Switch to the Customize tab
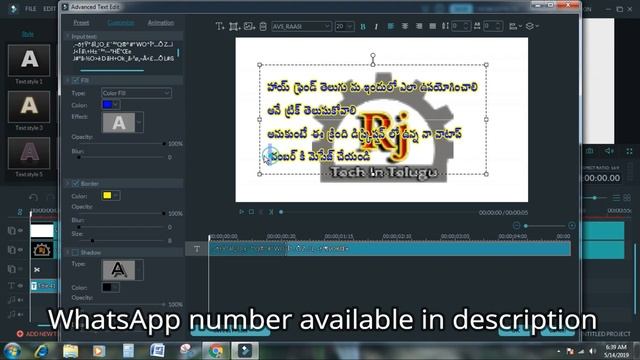The height and width of the screenshot is (360, 640). (x=121, y=23)
